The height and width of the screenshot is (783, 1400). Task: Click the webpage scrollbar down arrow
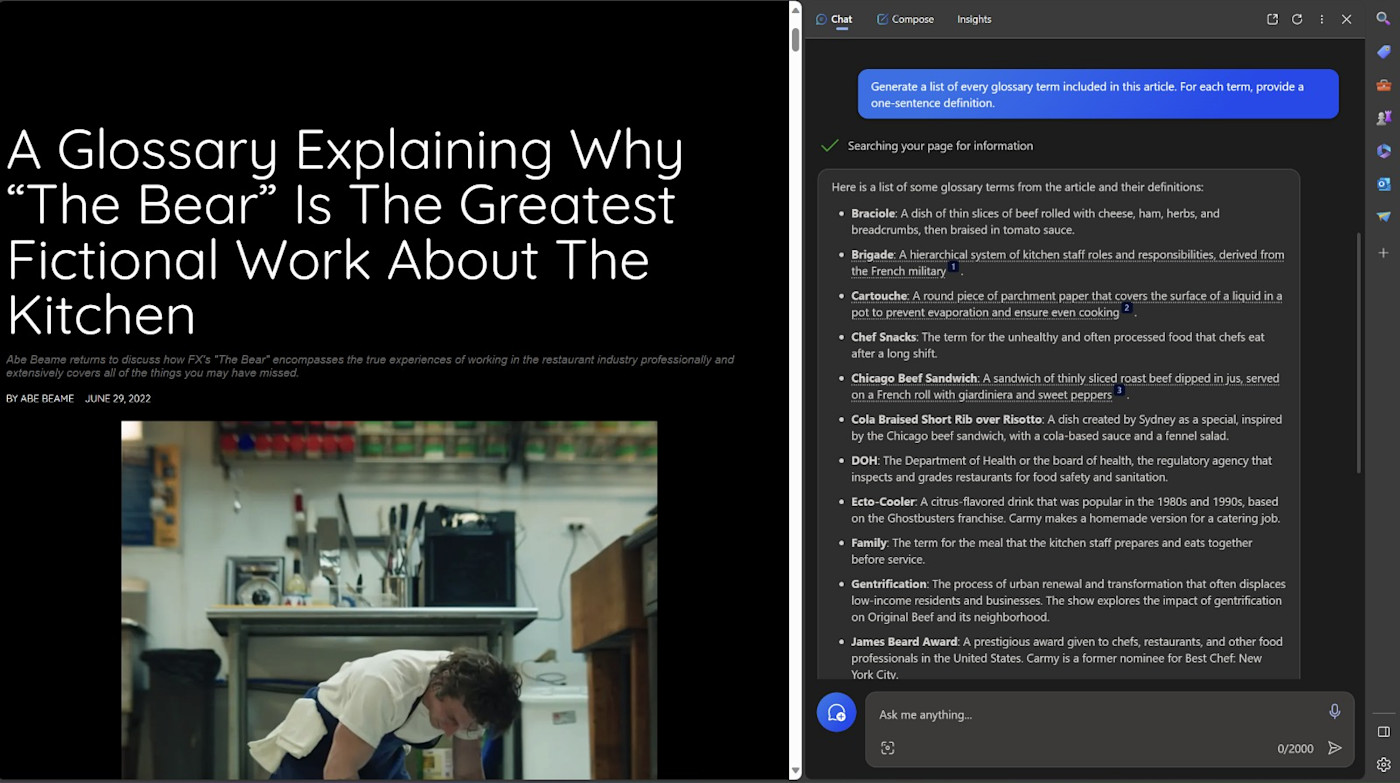tap(795, 772)
